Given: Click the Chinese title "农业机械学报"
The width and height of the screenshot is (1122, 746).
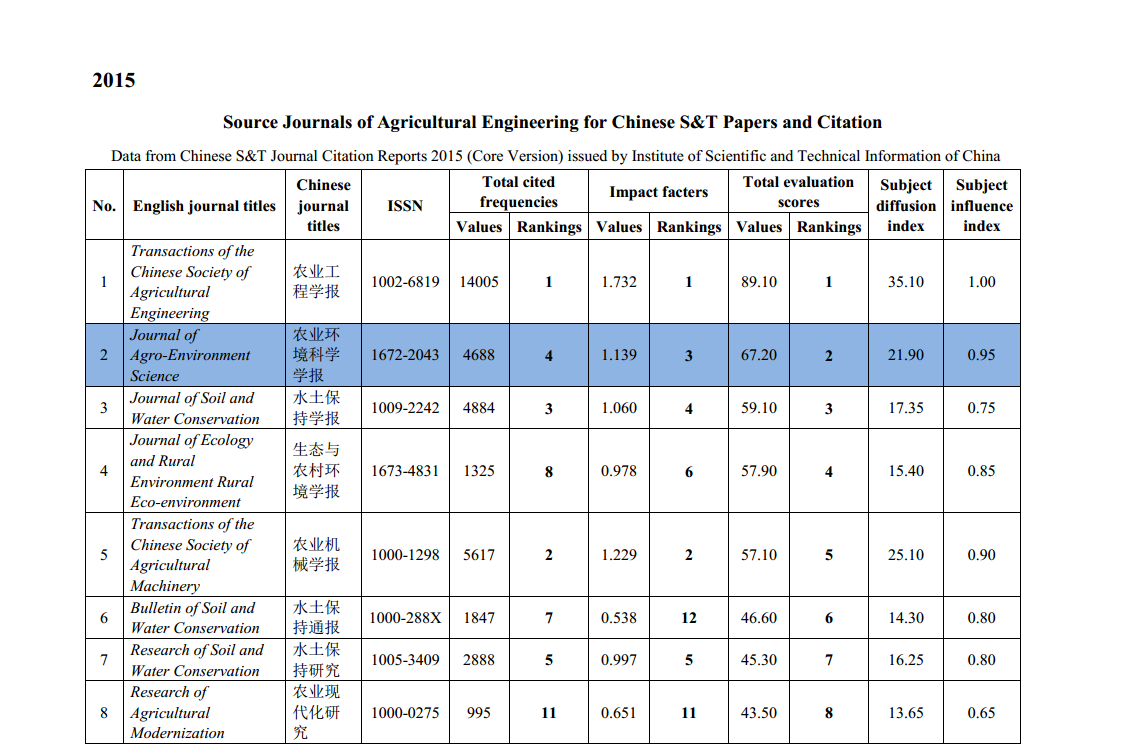Looking at the screenshot, I should point(316,554).
